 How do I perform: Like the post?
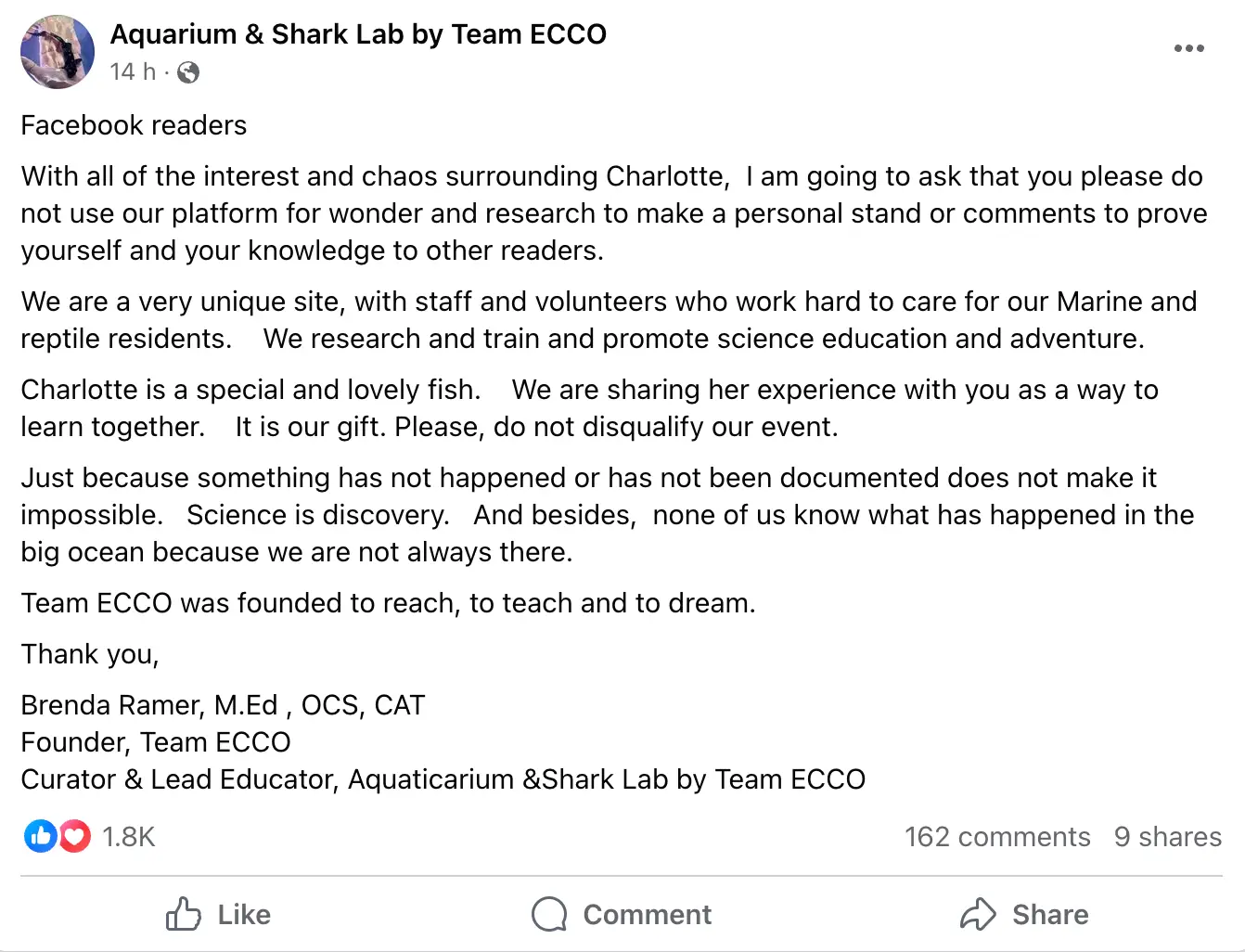tap(218, 914)
